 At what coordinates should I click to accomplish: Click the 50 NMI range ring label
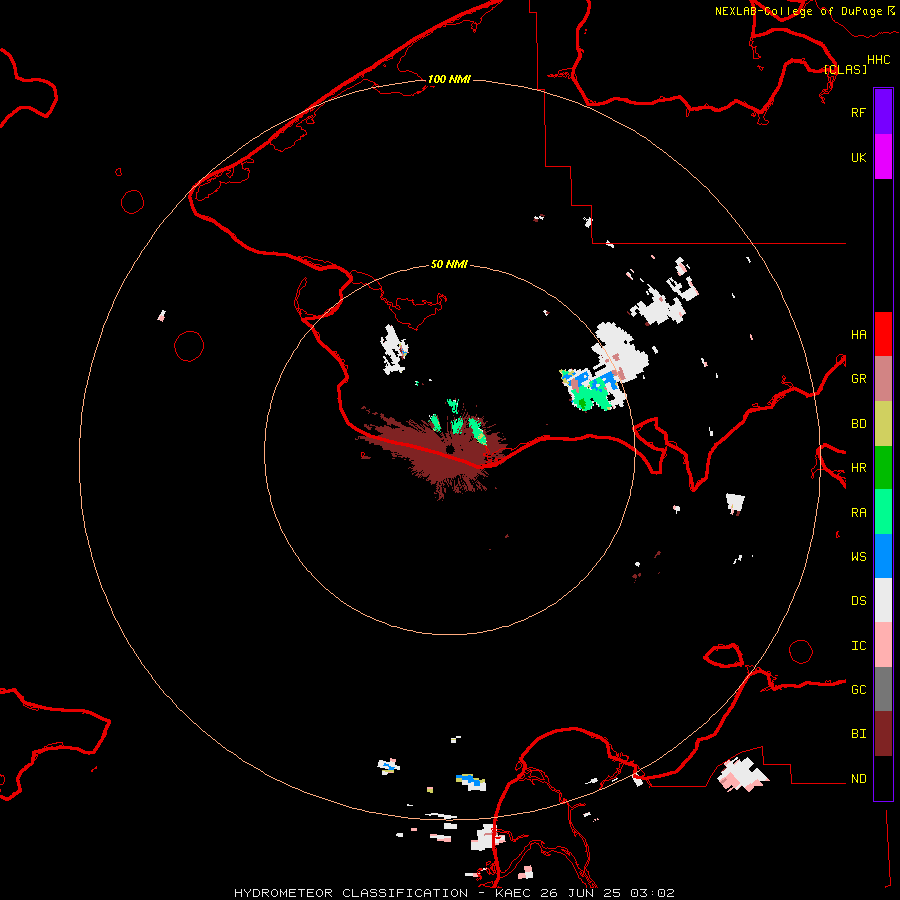[449, 264]
